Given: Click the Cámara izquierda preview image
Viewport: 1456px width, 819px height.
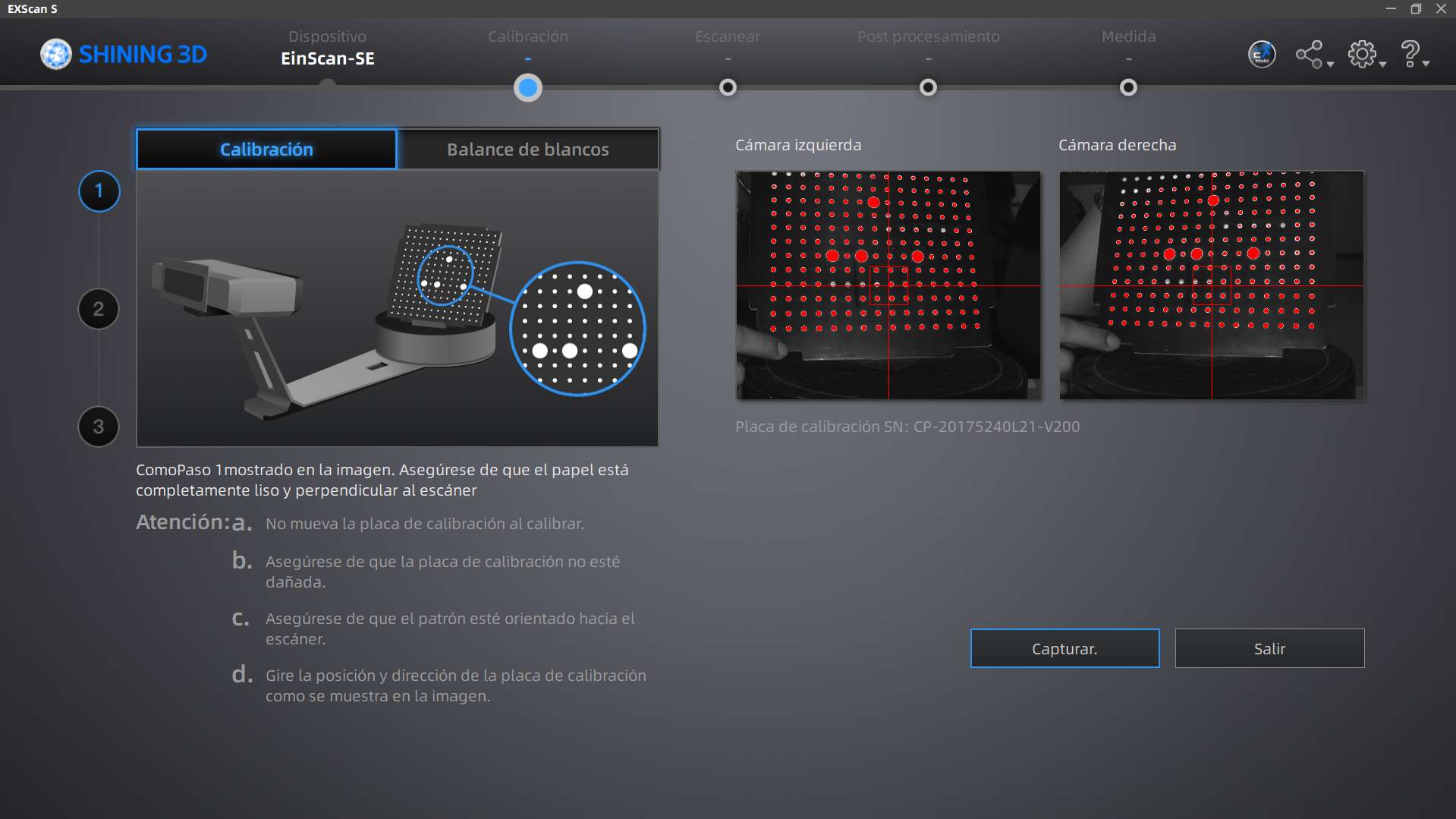Looking at the screenshot, I should (888, 286).
